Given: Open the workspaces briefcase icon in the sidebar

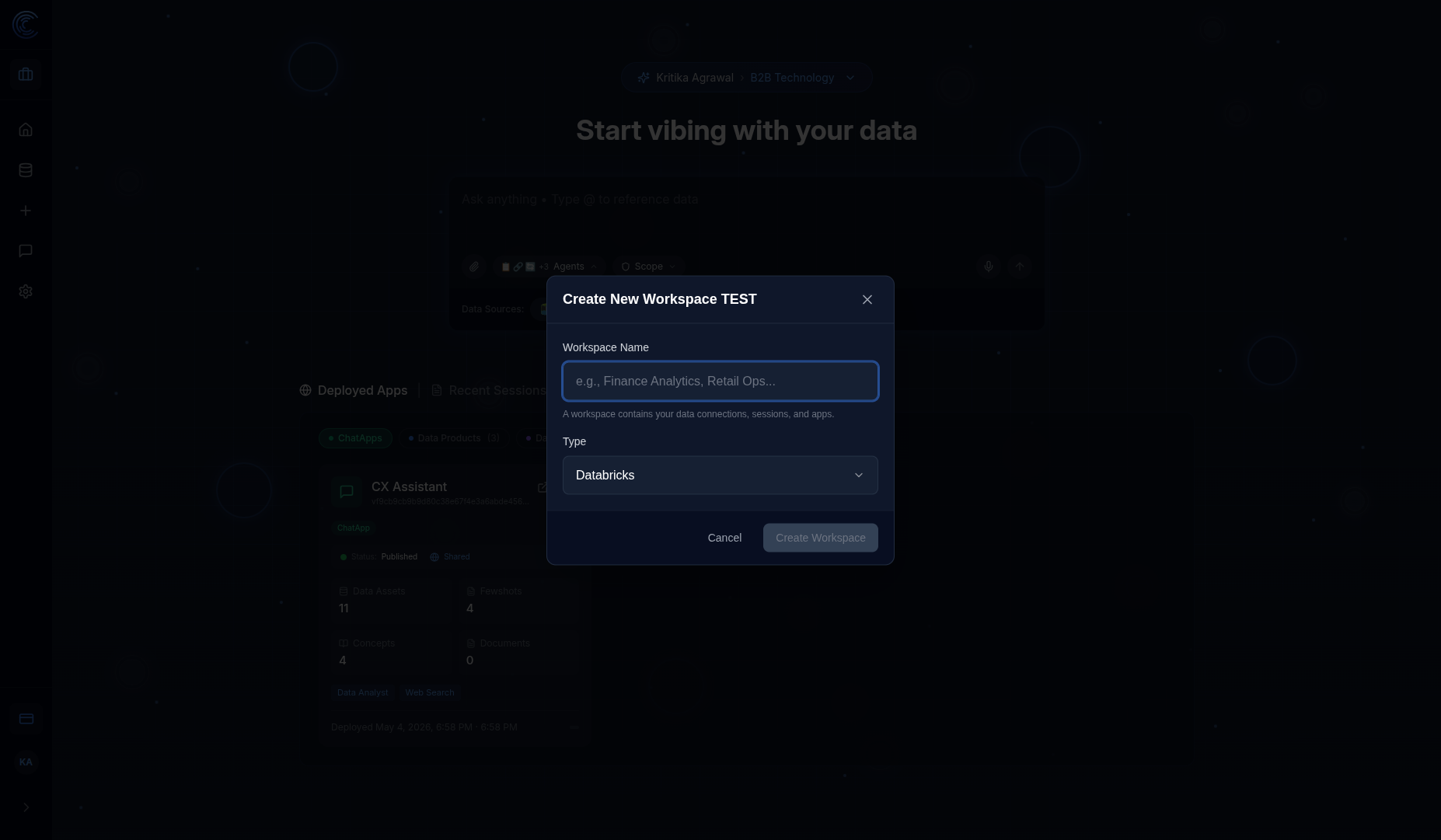Looking at the screenshot, I should (x=26, y=75).
